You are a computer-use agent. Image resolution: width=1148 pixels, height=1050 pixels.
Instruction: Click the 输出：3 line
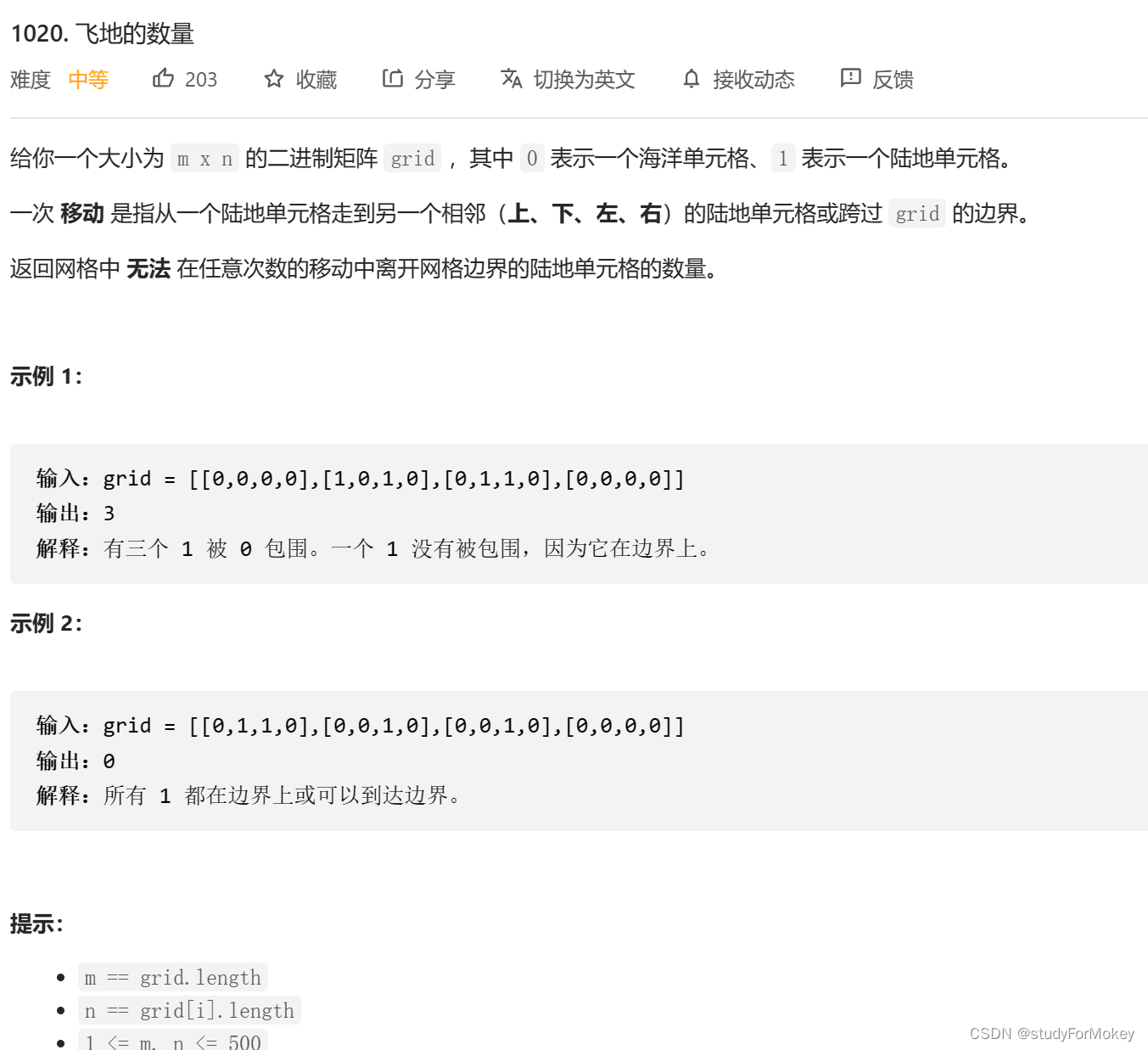76,514
